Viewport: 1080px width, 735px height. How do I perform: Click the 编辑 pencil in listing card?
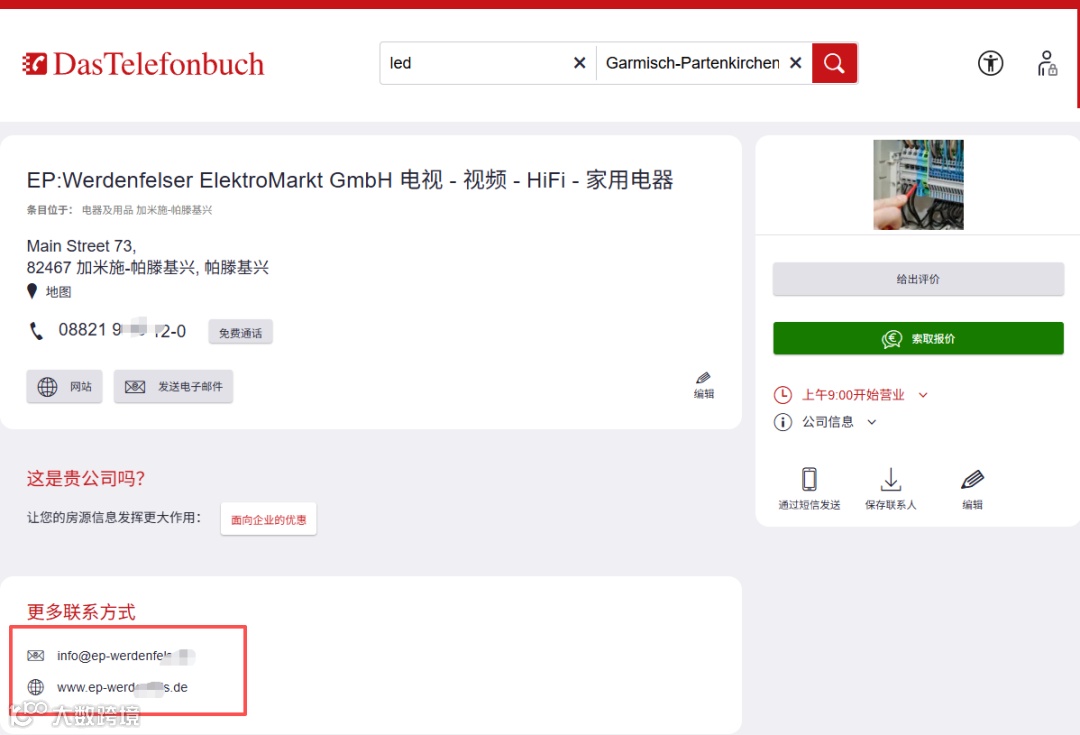click(x=703, y=386)
